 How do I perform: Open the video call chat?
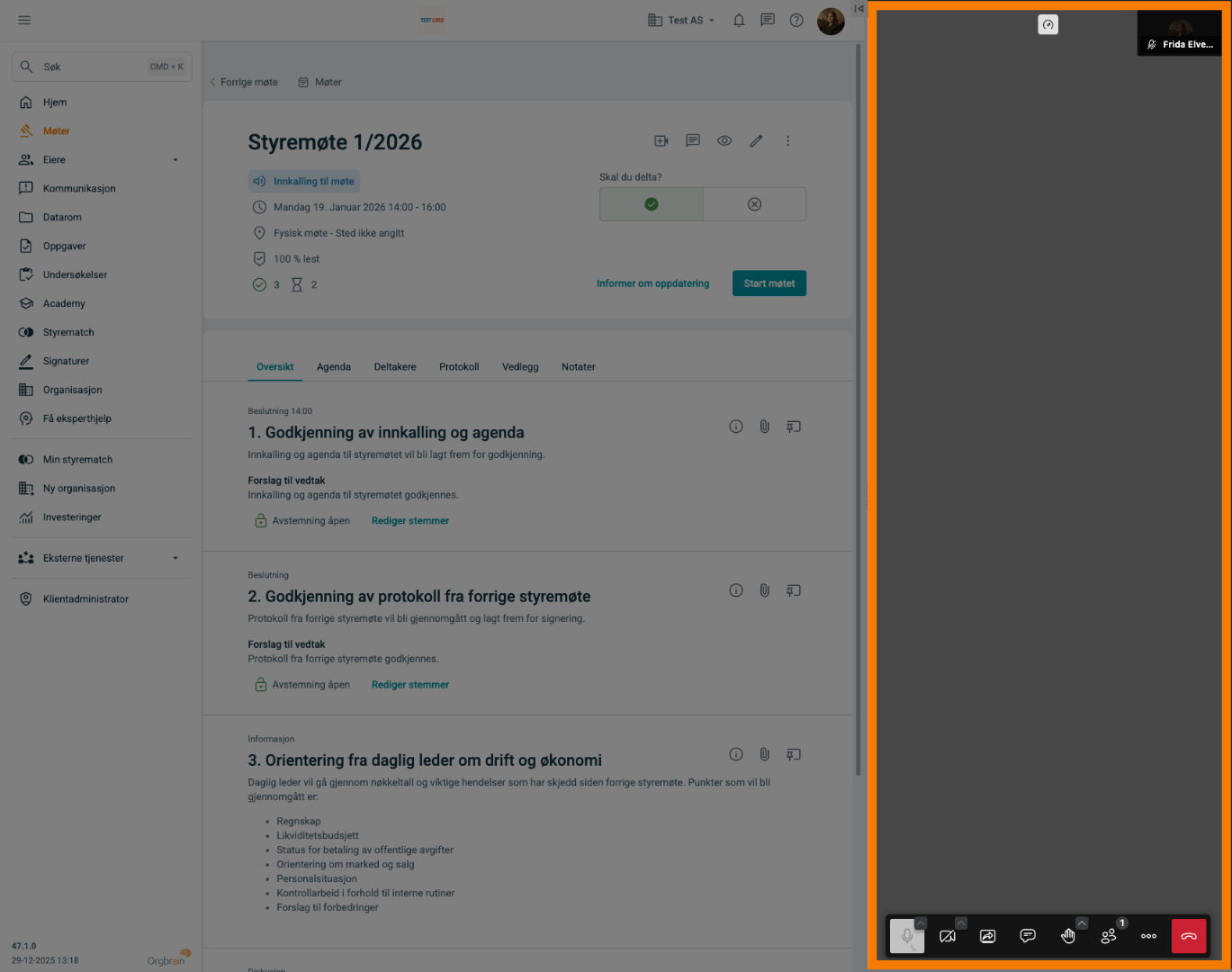pos(1028,936)
